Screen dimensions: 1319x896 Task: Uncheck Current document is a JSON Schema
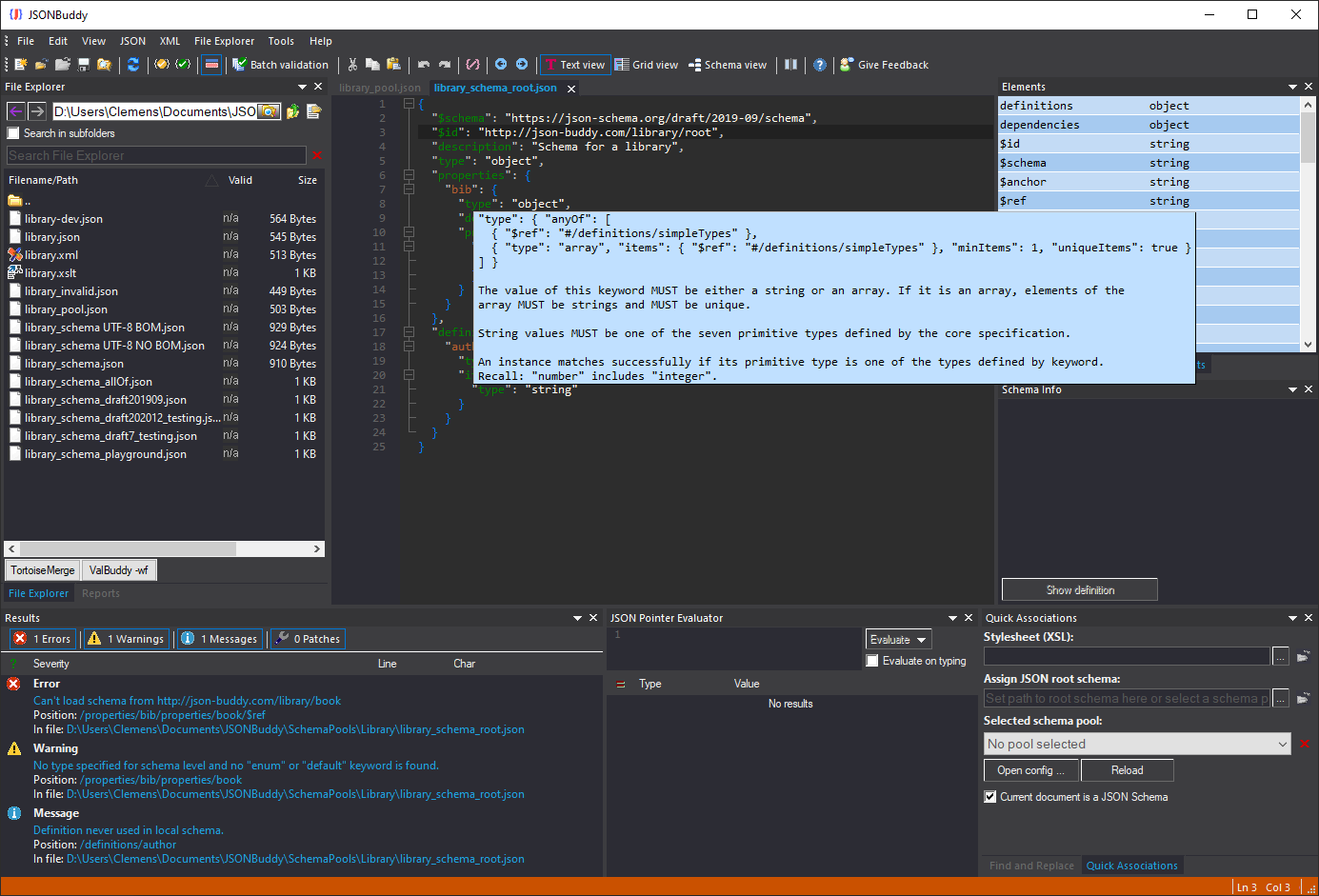(989, 797)
